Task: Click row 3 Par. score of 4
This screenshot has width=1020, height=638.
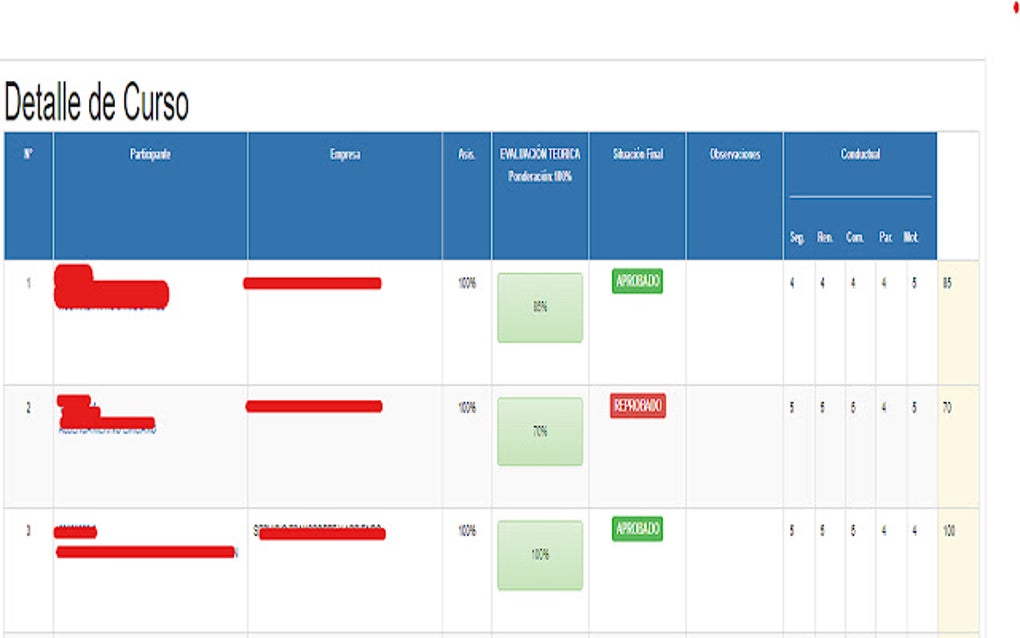Action: pos(883,531)
